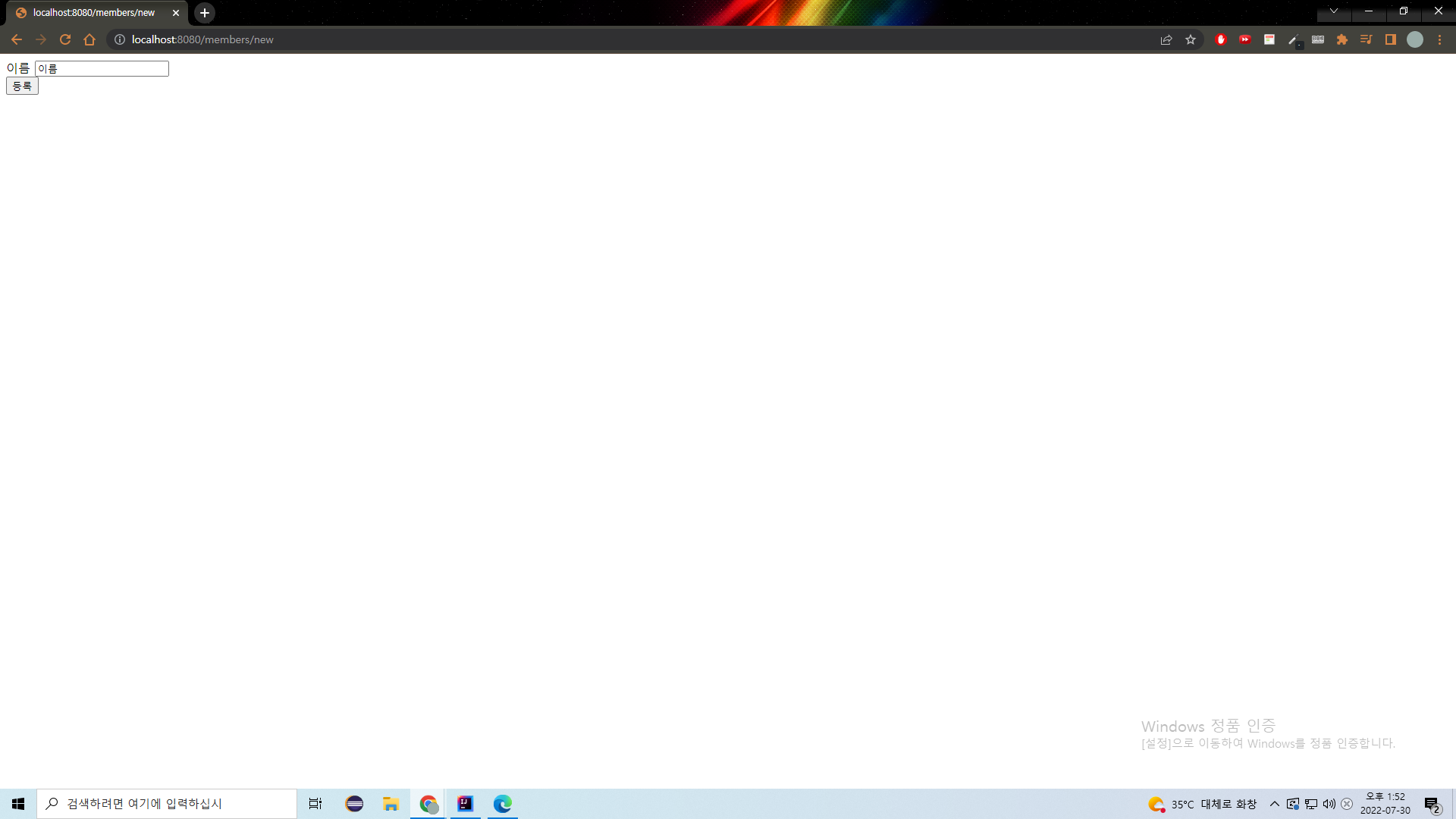The width and height of the screenshot is (1456, 819).
Task: Toggle the browser side panel
Action: 1391,39
